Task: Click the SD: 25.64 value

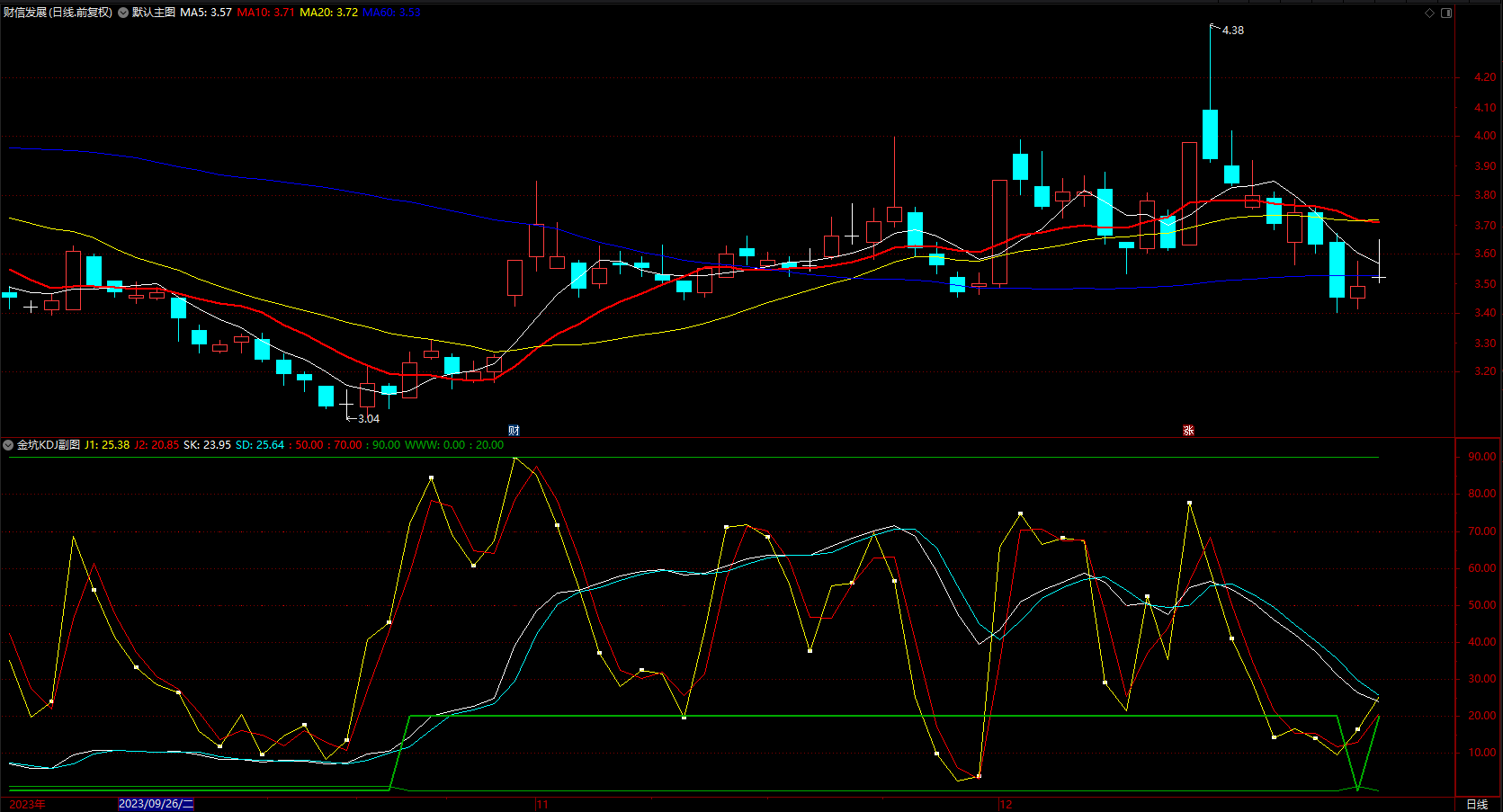Action: click(260, 445)
